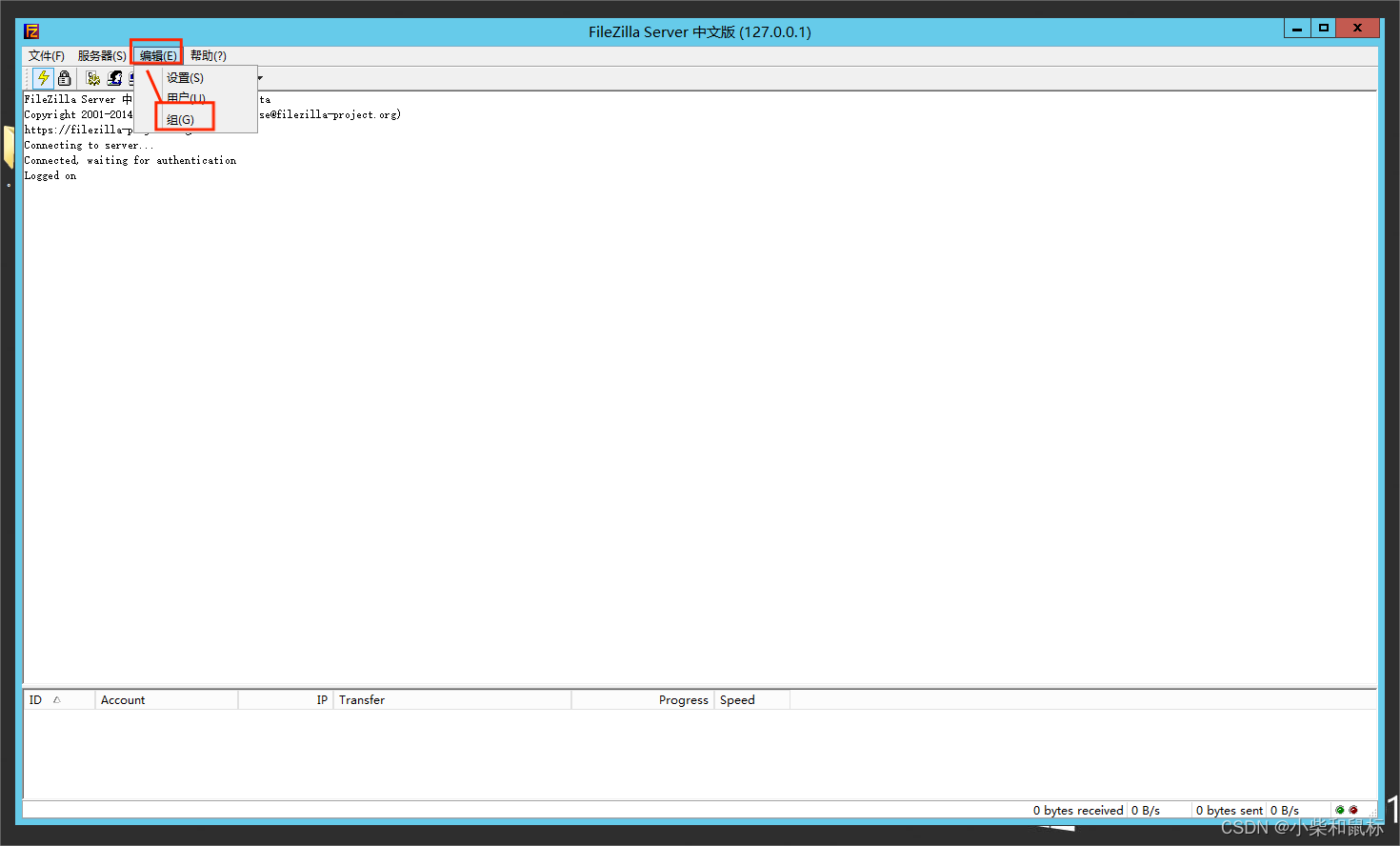Click the FileZilla logo in the title bar
The image size is (1400, 846).
[31, 31]
